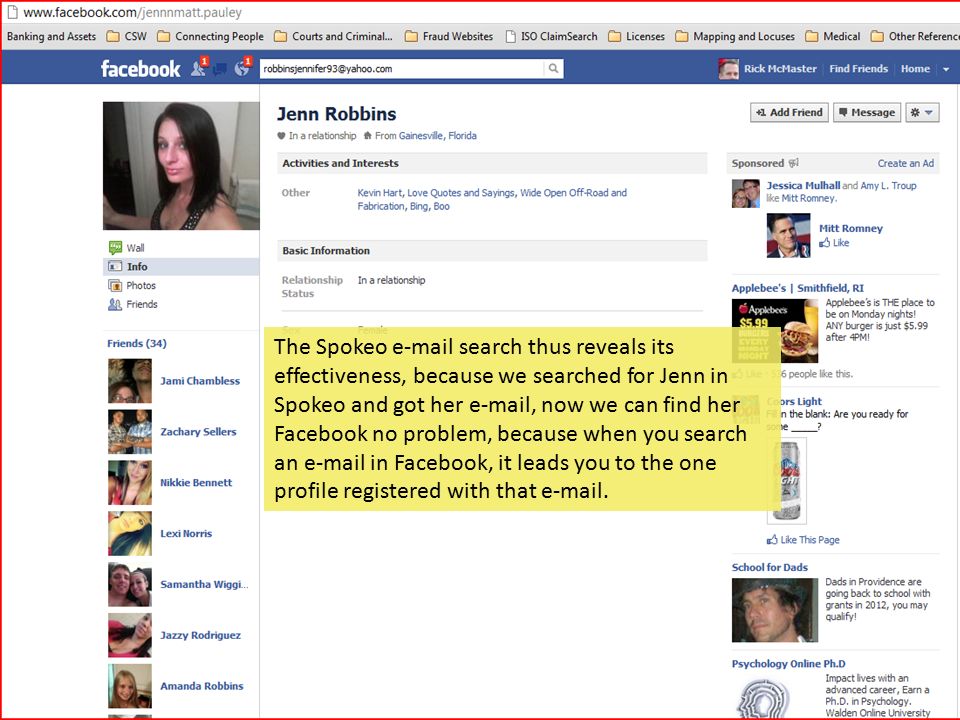Open gear options dropdown on profile

[x=922, y=112]
